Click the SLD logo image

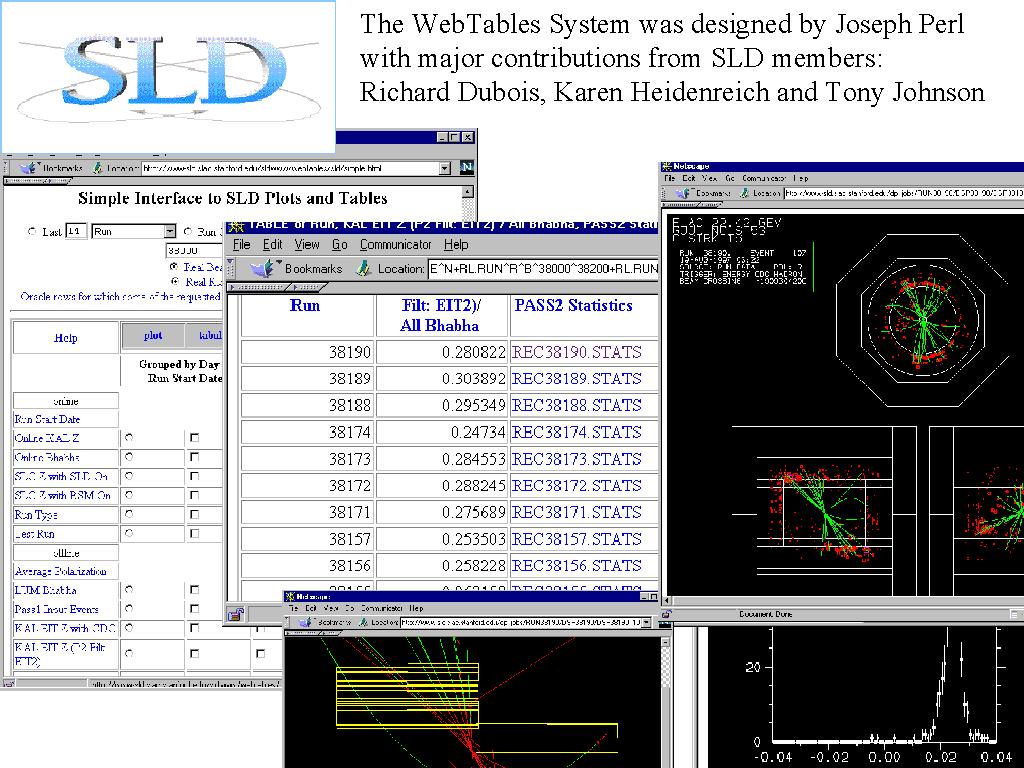pyautogui.click(x=168, y=77)
